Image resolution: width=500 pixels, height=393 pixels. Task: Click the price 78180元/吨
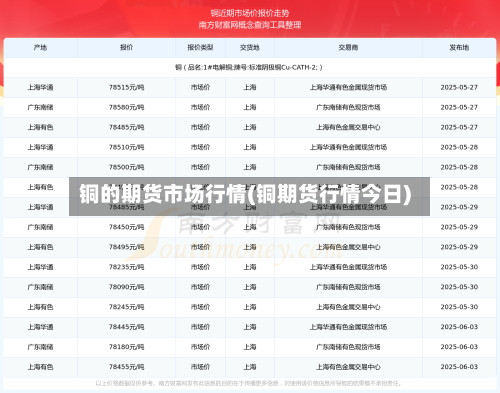[126, 347]
